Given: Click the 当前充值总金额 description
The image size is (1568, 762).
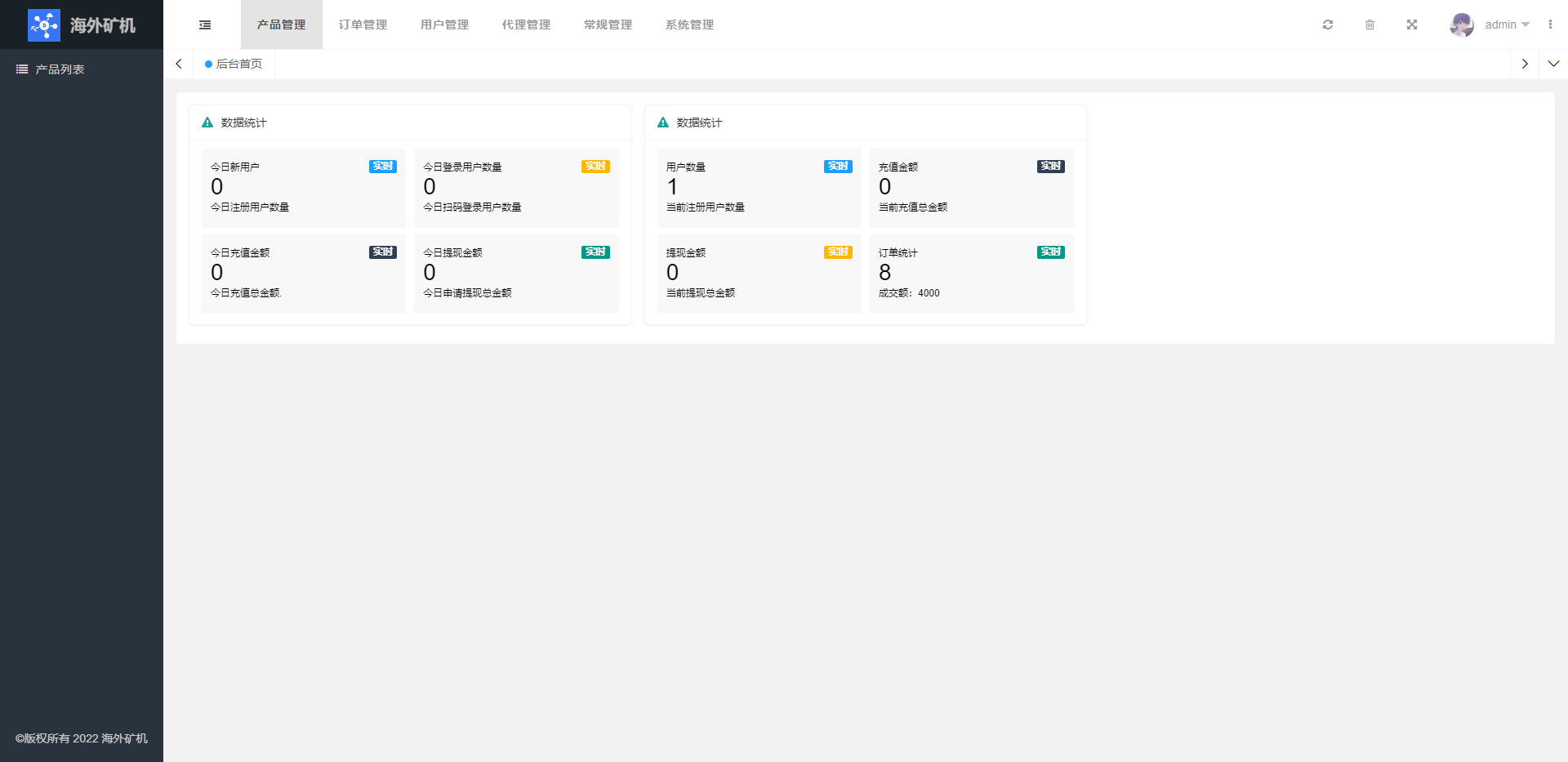Looking at the screenshot, I should pos(913,207).
